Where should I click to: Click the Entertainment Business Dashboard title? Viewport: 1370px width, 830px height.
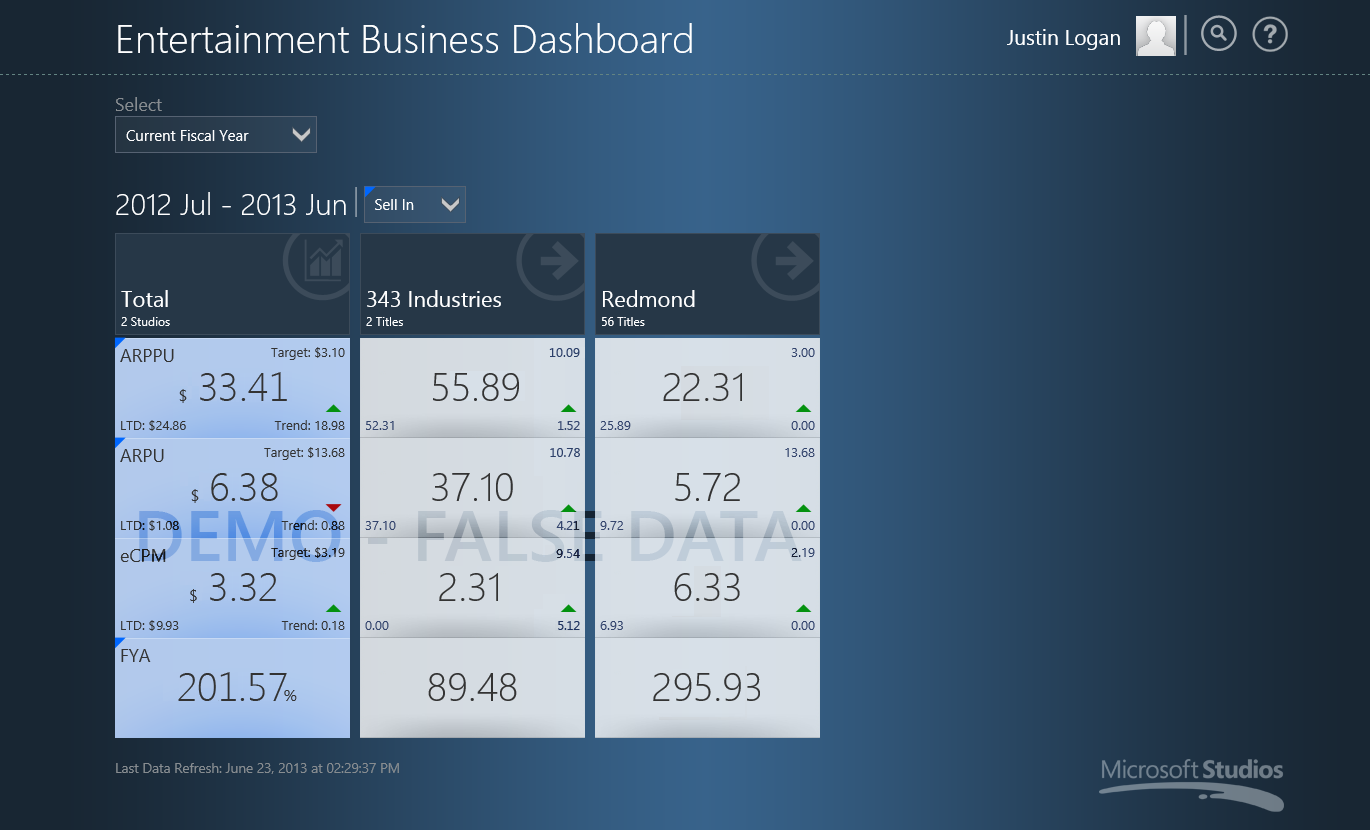tap(404, 40)
